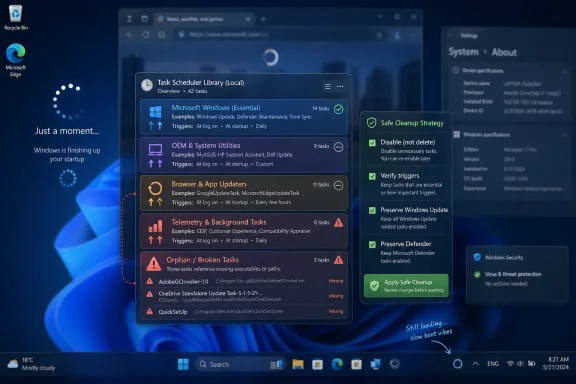The width and height of the screenshot is (576, 384).
Task: Click the warning icon beside AdobeGCInvoker-1.0
Action: click(x=150, y=281)
